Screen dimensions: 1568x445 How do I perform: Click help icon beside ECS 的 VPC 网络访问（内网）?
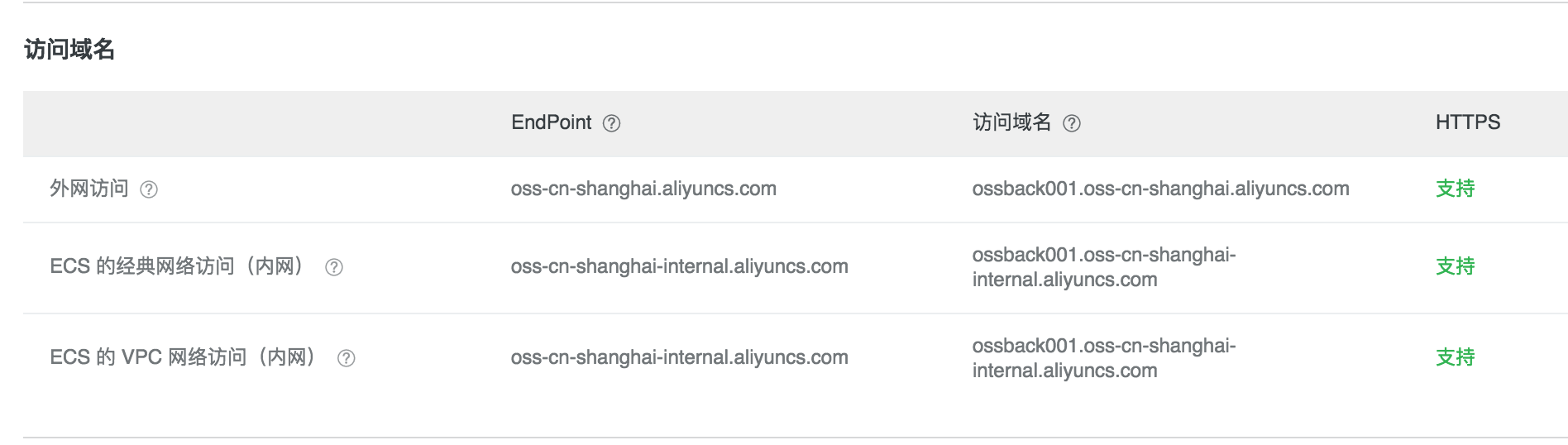[347, 358]
